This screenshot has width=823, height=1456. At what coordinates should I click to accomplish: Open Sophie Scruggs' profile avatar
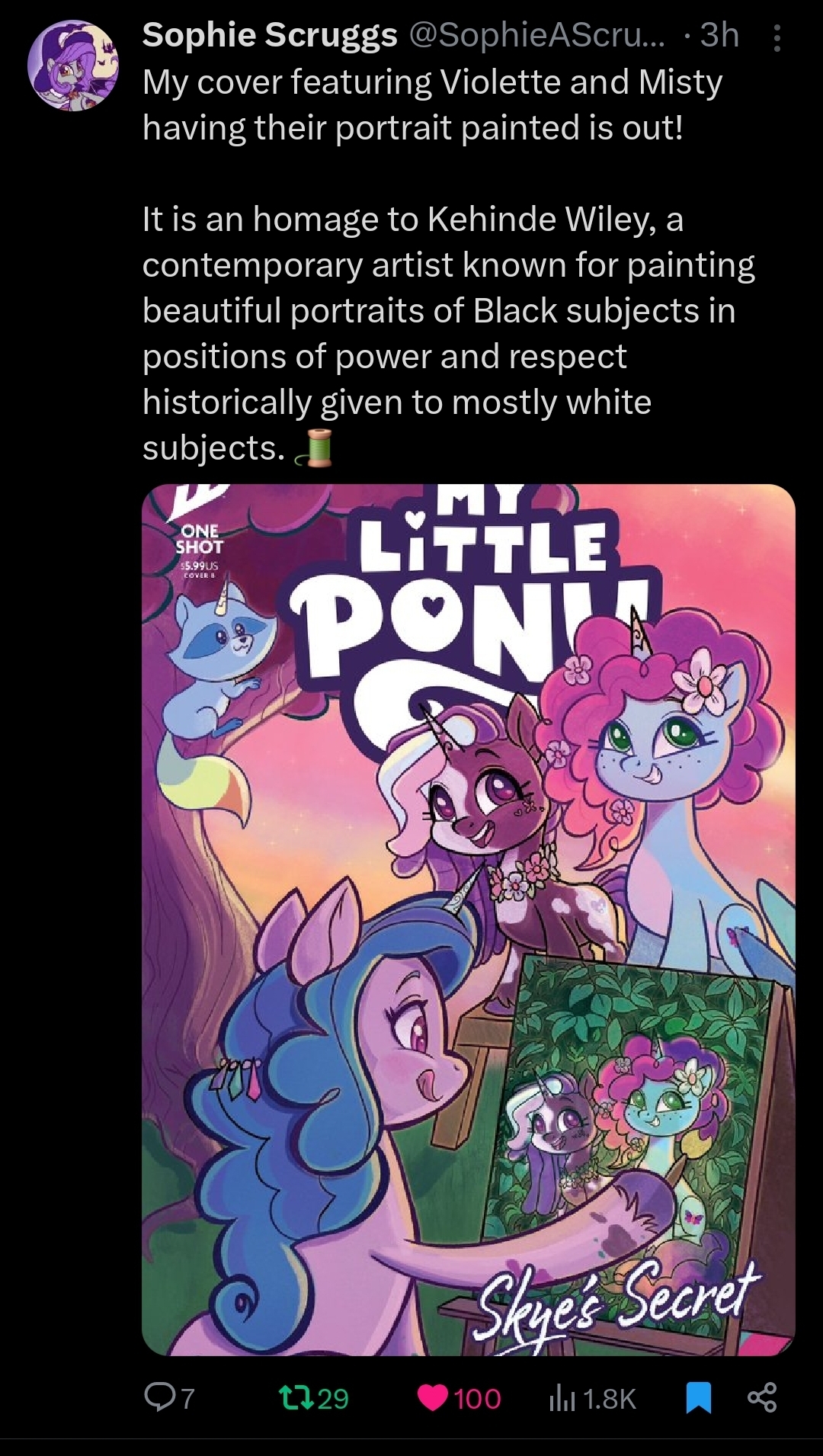(73, 66)
